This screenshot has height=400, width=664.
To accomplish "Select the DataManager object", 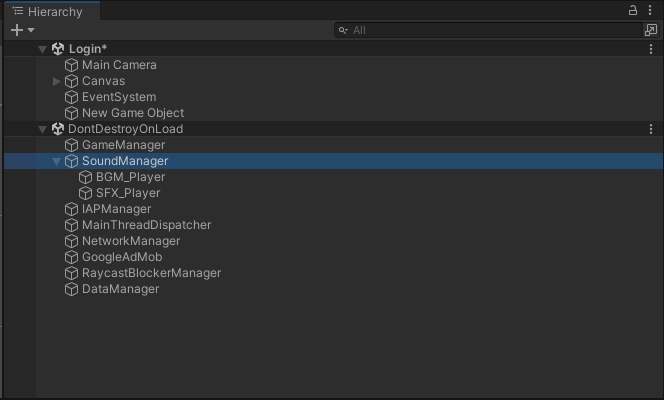I will coord(120,289).
